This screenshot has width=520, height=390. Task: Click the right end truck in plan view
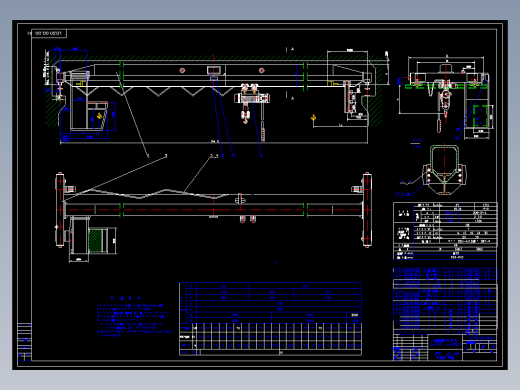point(367,210)
